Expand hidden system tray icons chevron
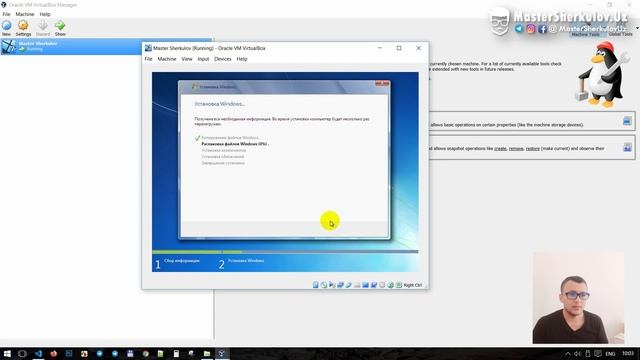The width and height of the screenshot is (640, 360). (x=568, y=353)
